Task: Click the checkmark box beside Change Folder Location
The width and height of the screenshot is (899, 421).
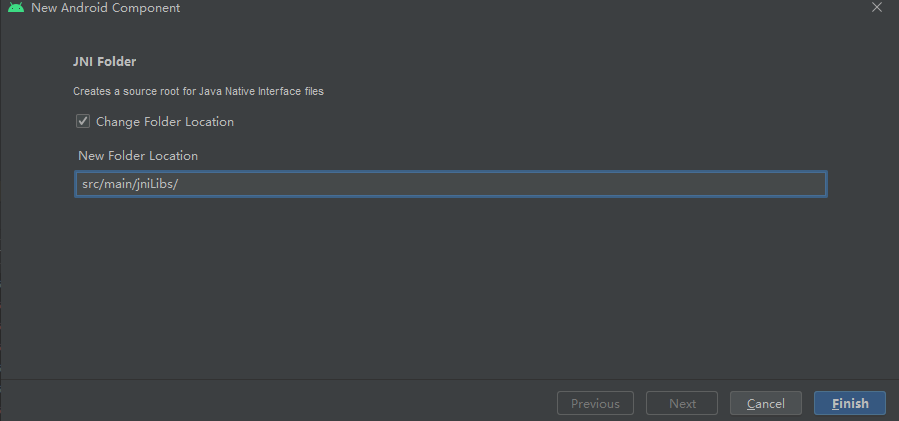Action: [x=83, y=121]
